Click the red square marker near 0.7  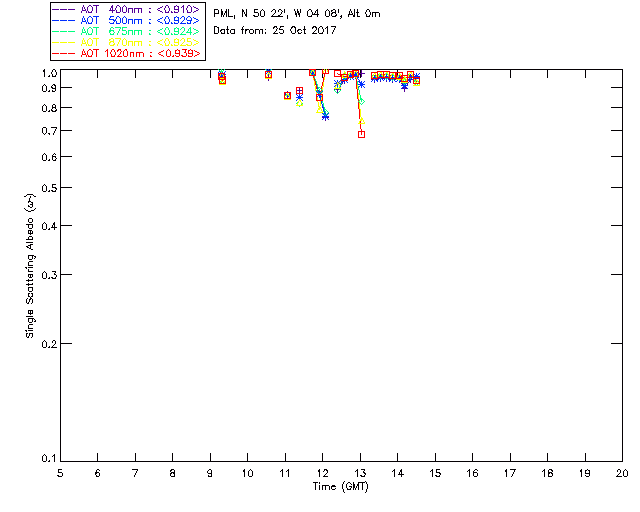[361, 134]
